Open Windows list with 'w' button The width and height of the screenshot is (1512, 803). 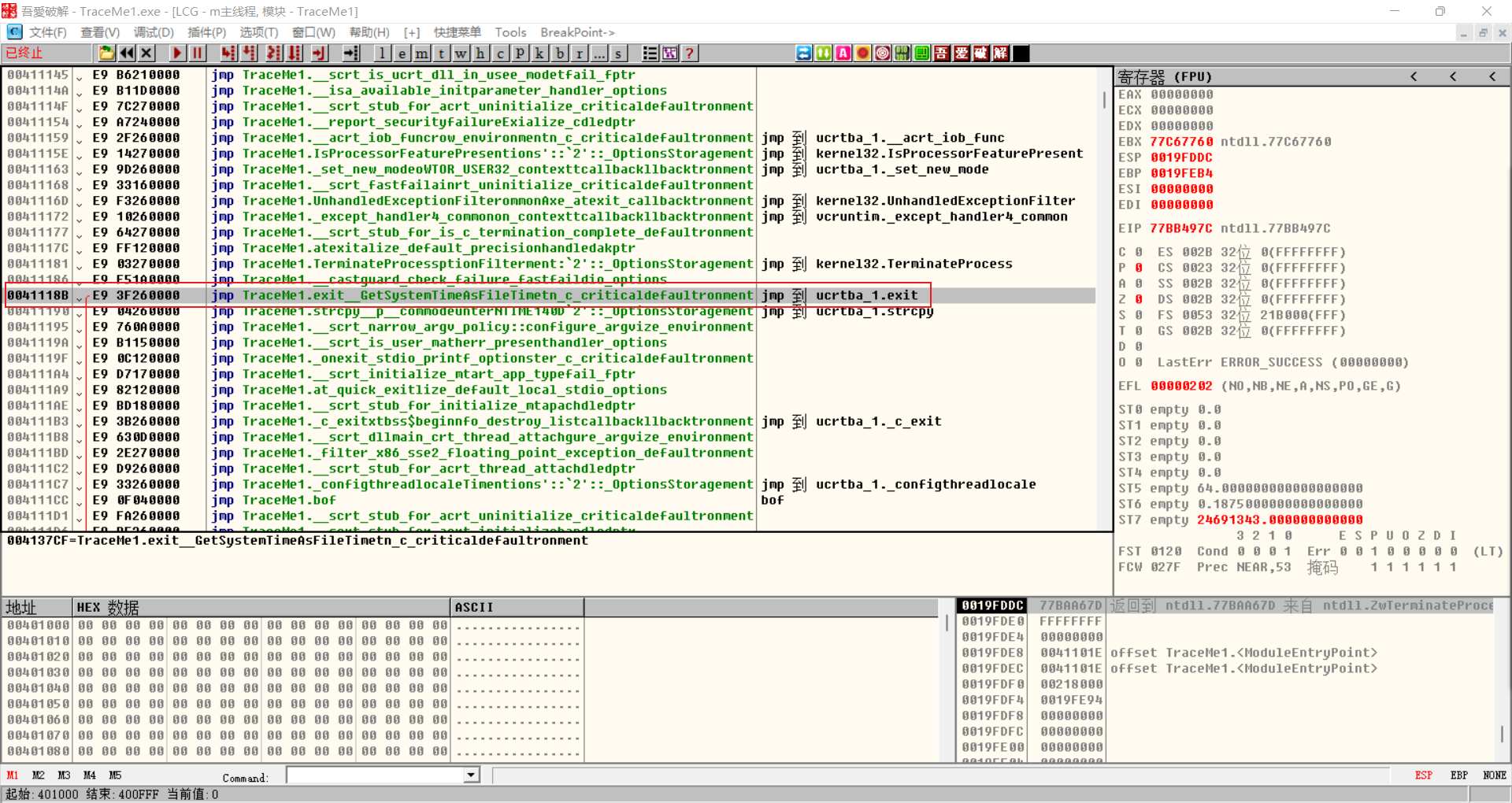tap(461, 54)
